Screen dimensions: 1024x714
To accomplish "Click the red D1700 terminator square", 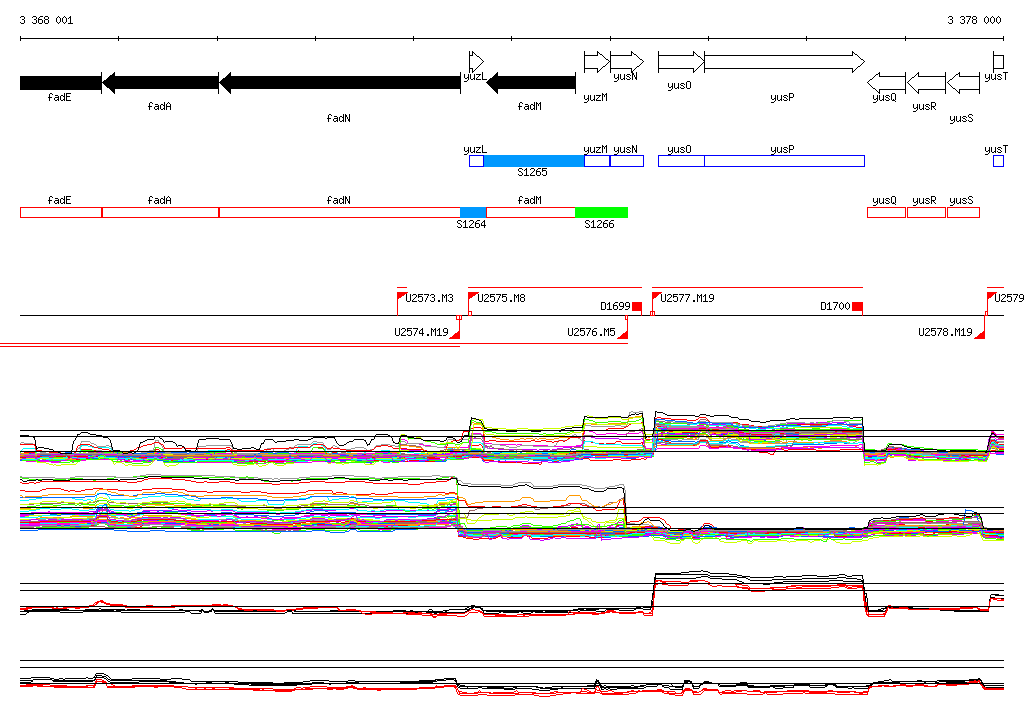I will (x=858, y=306).
